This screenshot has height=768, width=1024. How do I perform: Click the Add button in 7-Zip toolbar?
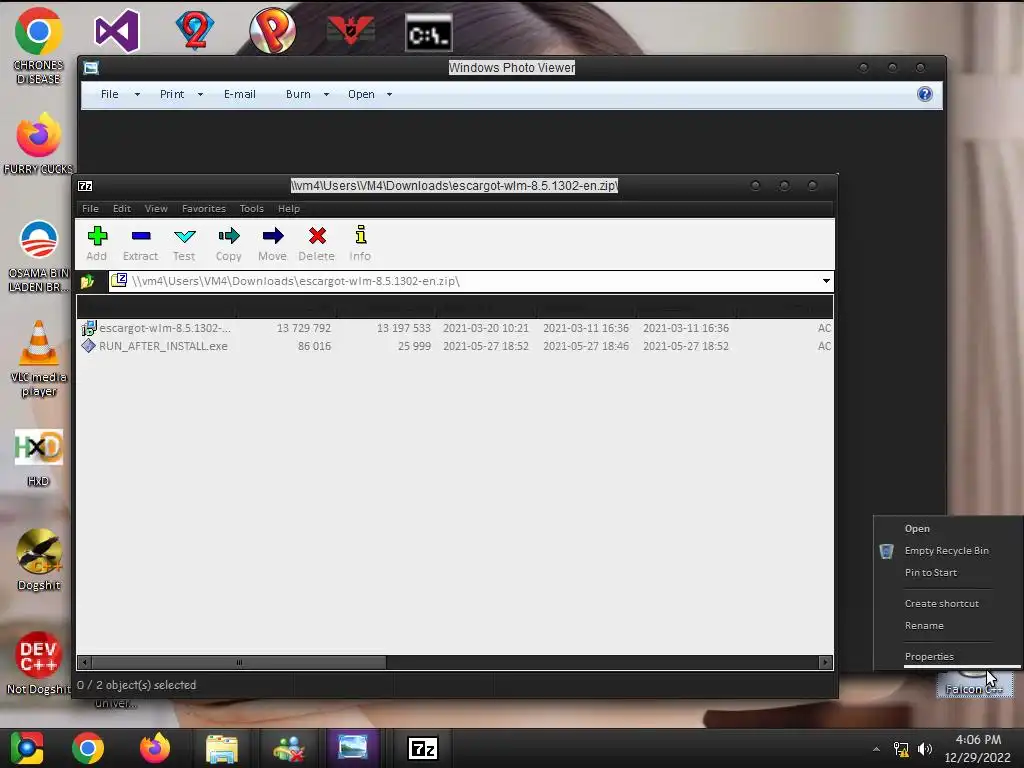point(97,243)
